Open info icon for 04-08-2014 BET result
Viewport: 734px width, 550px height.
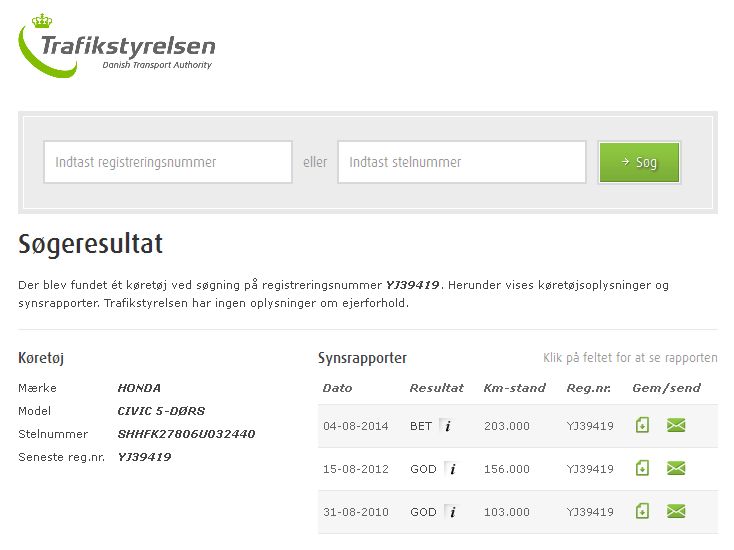pyautogui.click(x=448, y=426)
